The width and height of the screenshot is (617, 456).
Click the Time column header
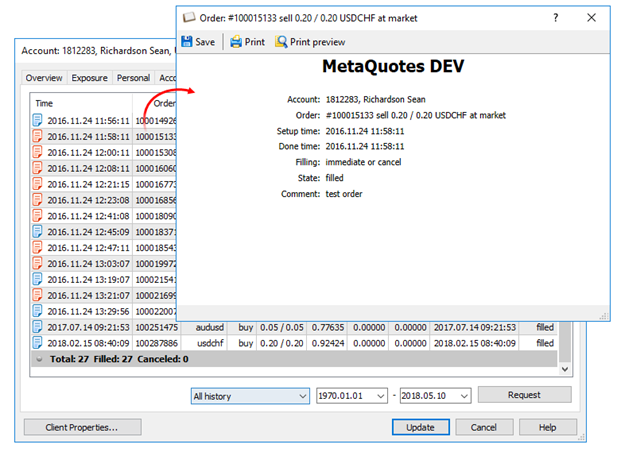(x=81, y=103)
